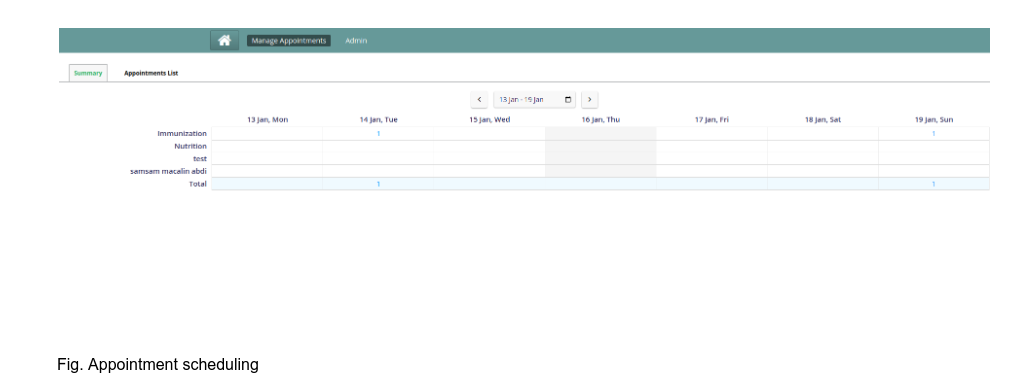Click the test service row label
Viewport: 1024px width, 384px height.
tap(200, 159)
